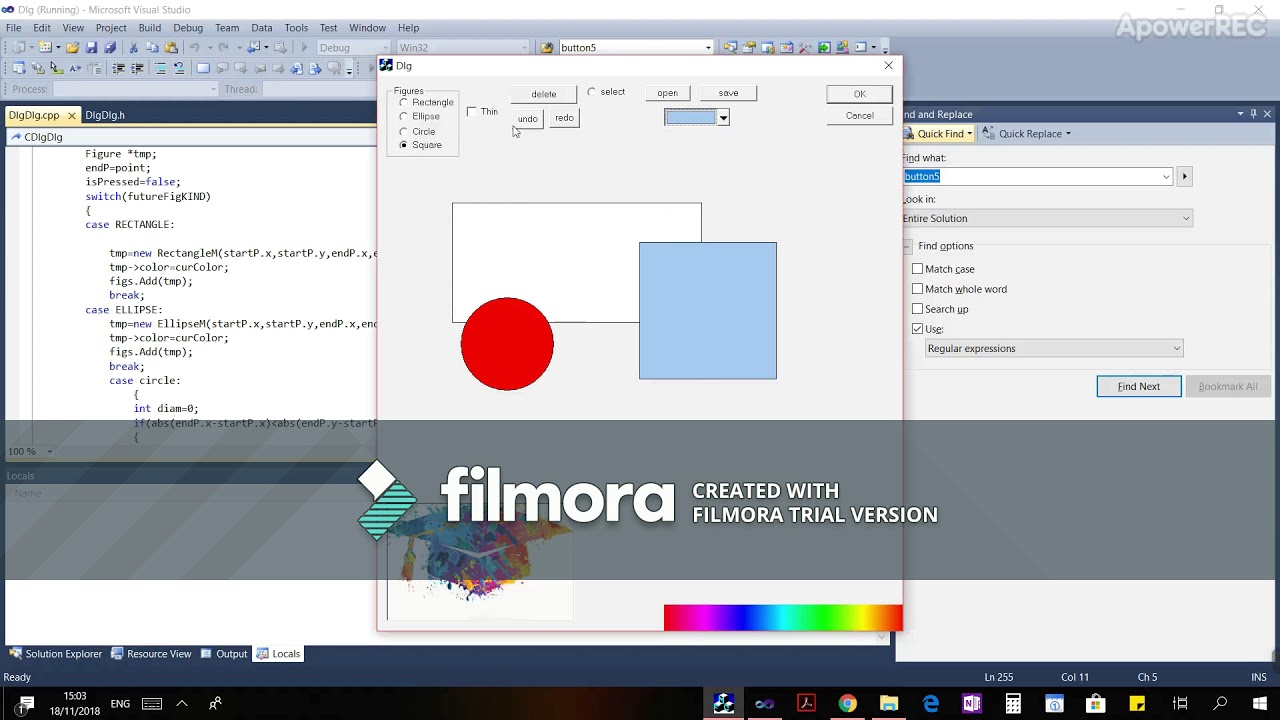Open the Look in Entire Solution dropdown
The height and width of the screenshot is (720, 1280).
pos(1186,218)
